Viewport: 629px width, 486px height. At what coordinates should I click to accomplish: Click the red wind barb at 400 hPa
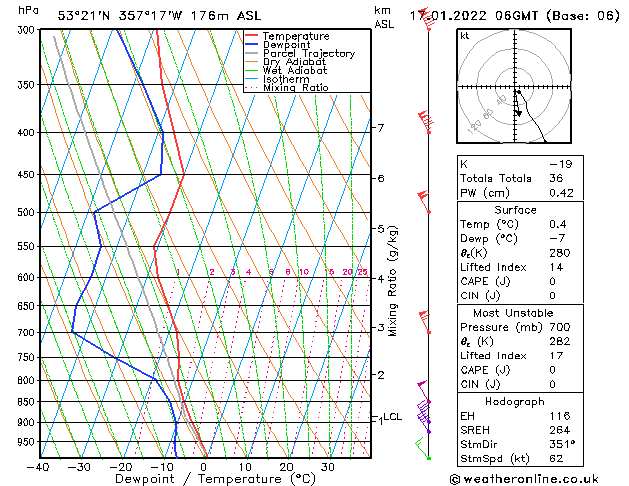[425, 122]
